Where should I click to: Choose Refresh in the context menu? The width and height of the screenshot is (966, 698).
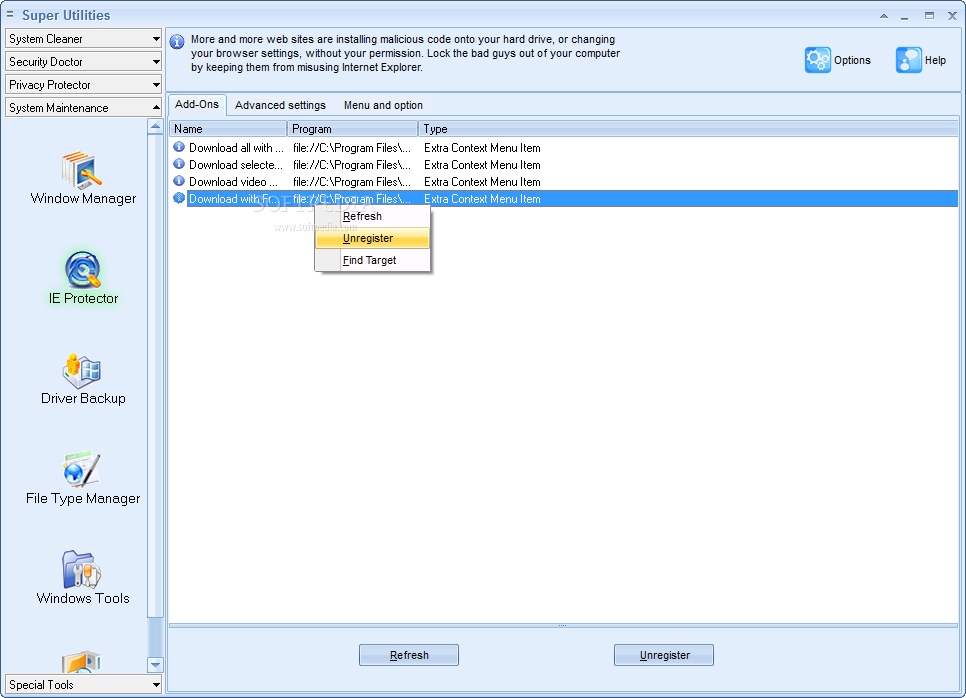click(372, 216)
